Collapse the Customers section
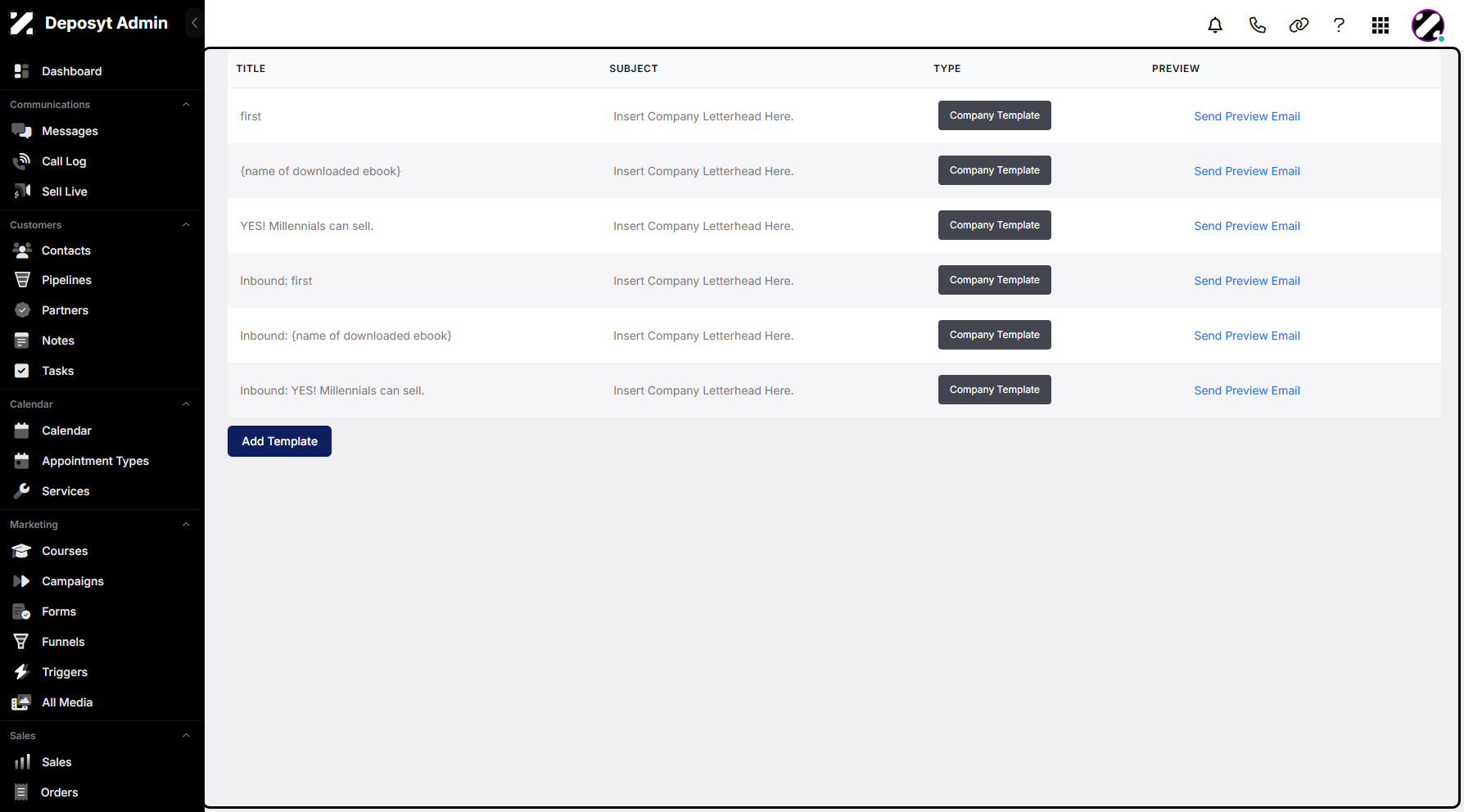Image resolution: width=1464 pixels, height=812 pixels. pyautogui.click(x=186, y=225)
